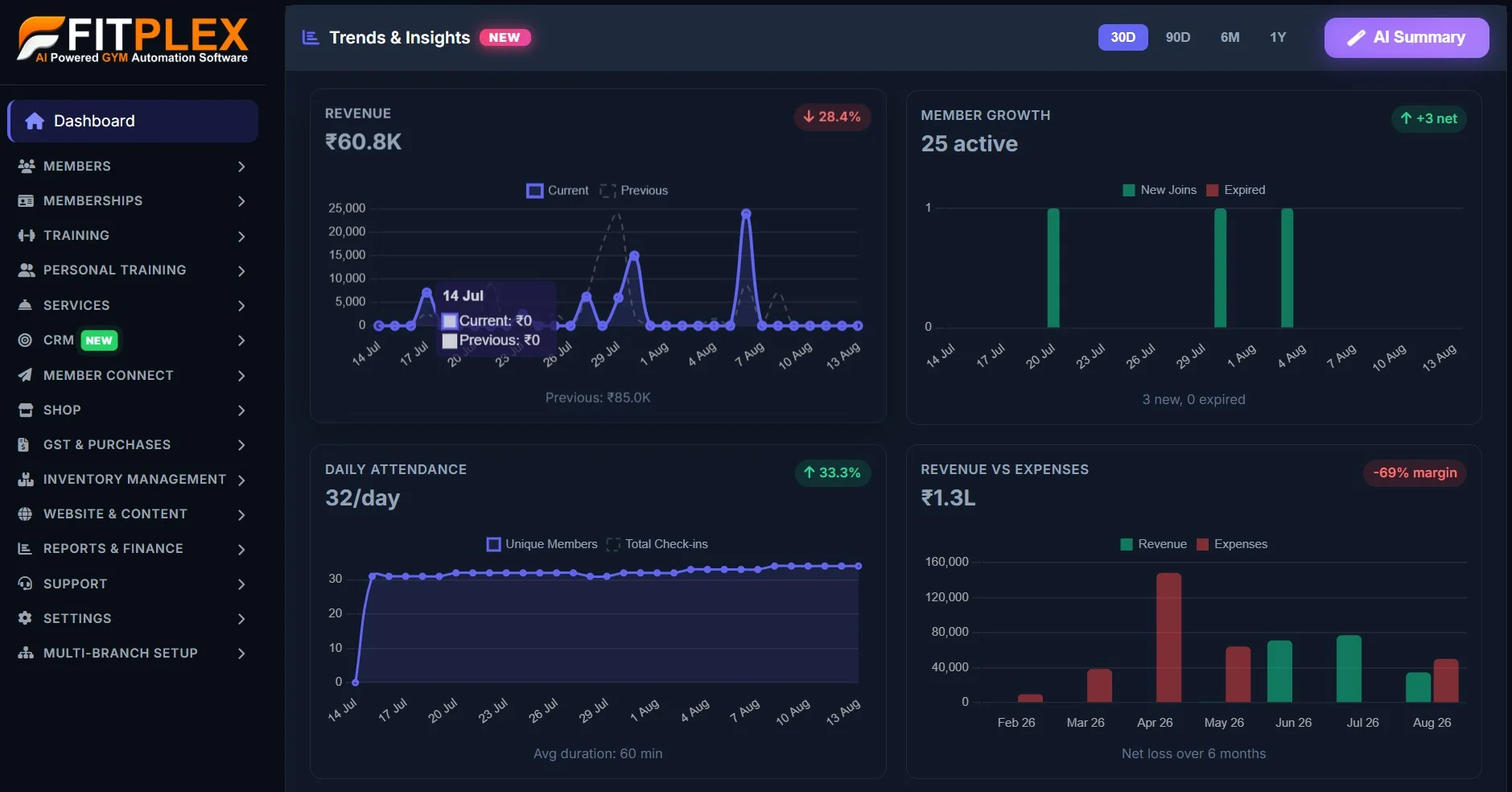The width and height of the screenshot is (1512, 792).
Task: Select the Personal Training icon
Action: 26,270
